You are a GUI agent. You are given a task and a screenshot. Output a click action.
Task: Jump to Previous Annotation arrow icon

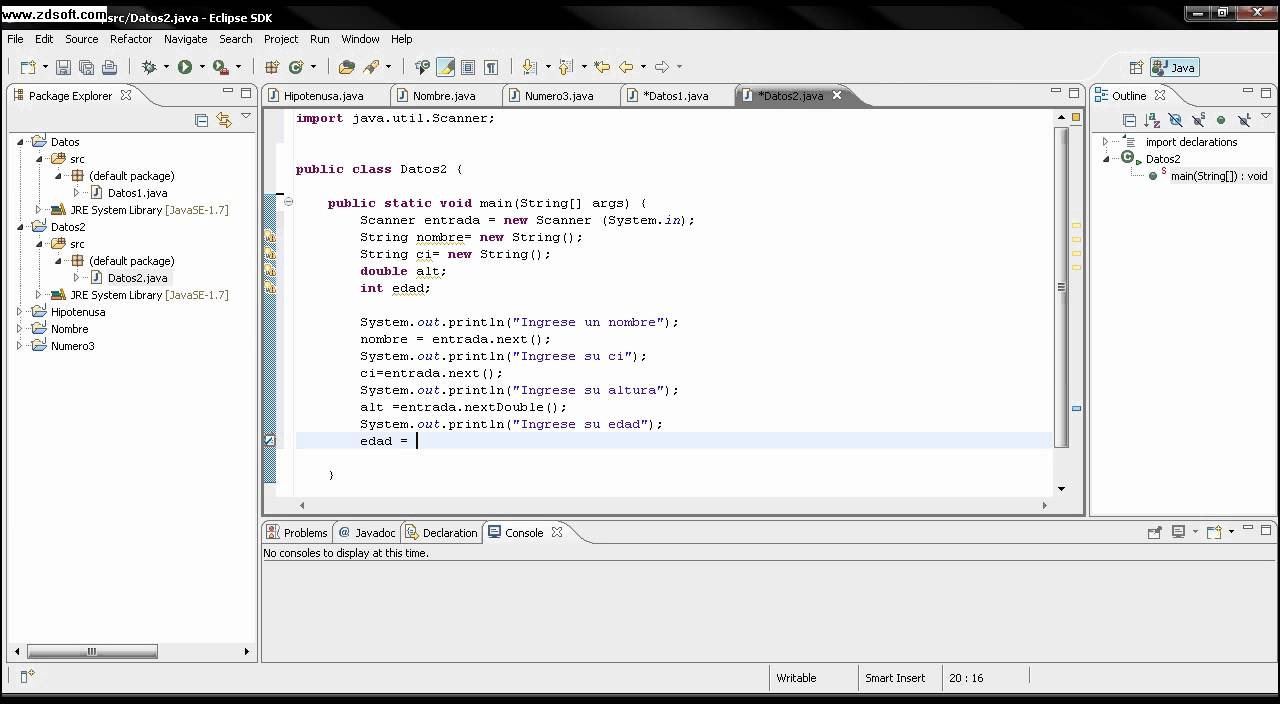[x=565, y=67]
